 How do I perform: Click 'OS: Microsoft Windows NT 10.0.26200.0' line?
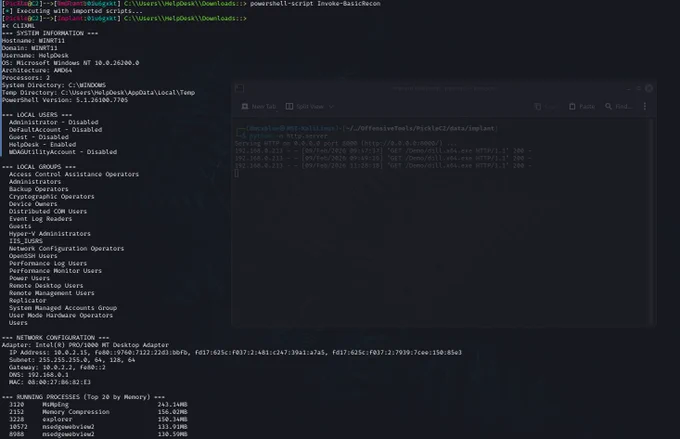70,62
